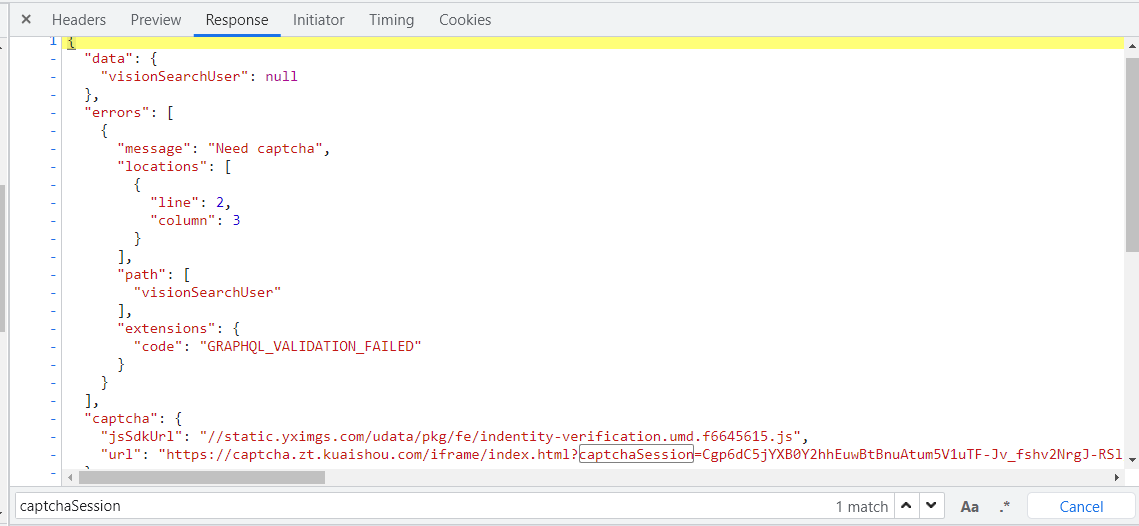The image size is (1139, 526).
Task: Cancel the search bar
Action: tap(1081, 506)
